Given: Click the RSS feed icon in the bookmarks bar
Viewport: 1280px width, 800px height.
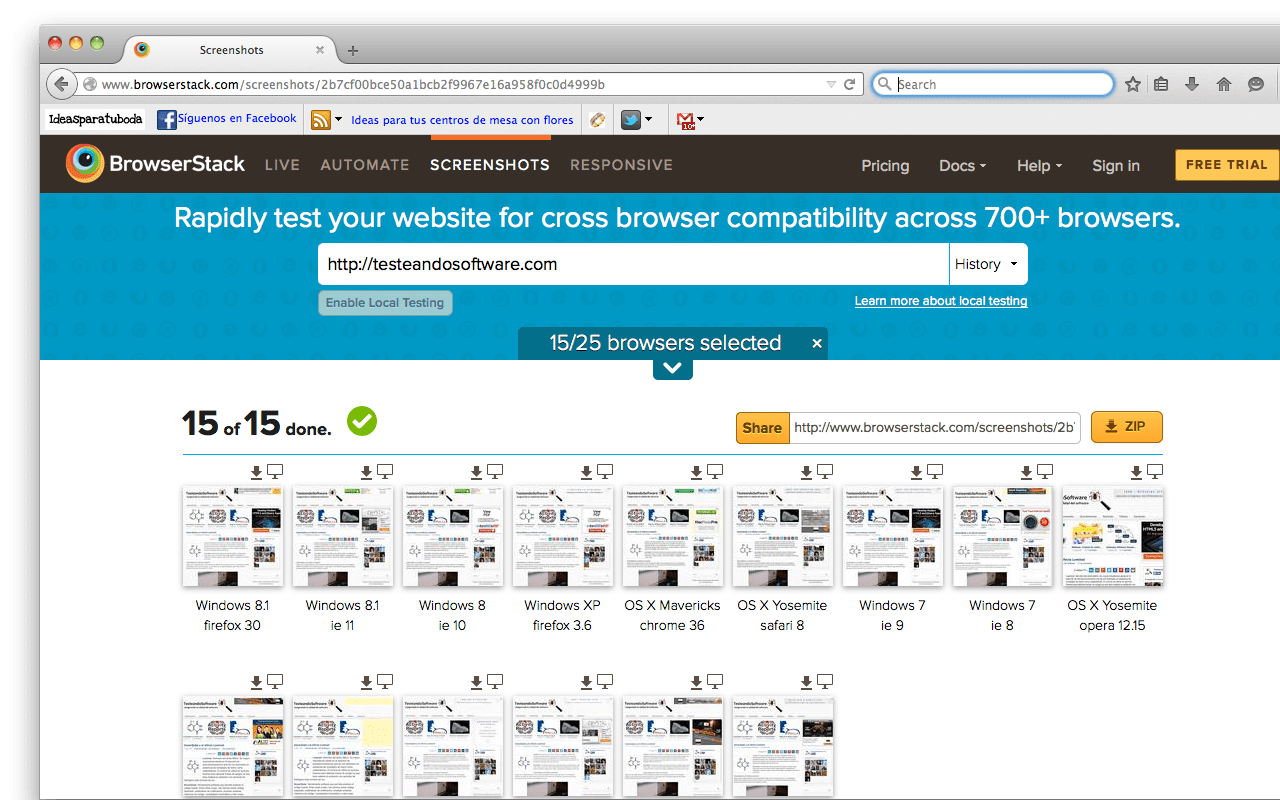Looking at the screenshot, I should point(322,119).
